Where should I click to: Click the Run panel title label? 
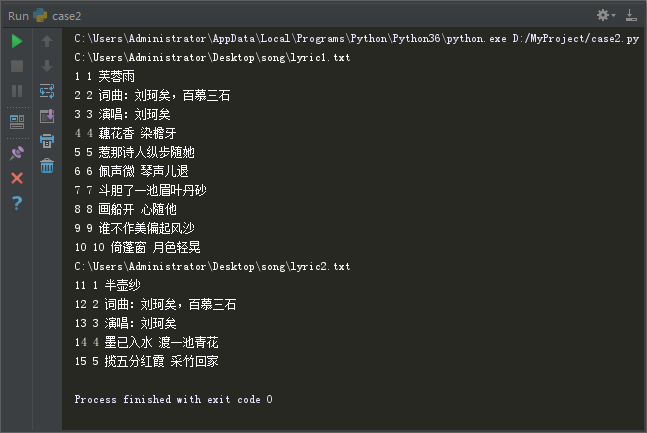(x=18, y=16)
